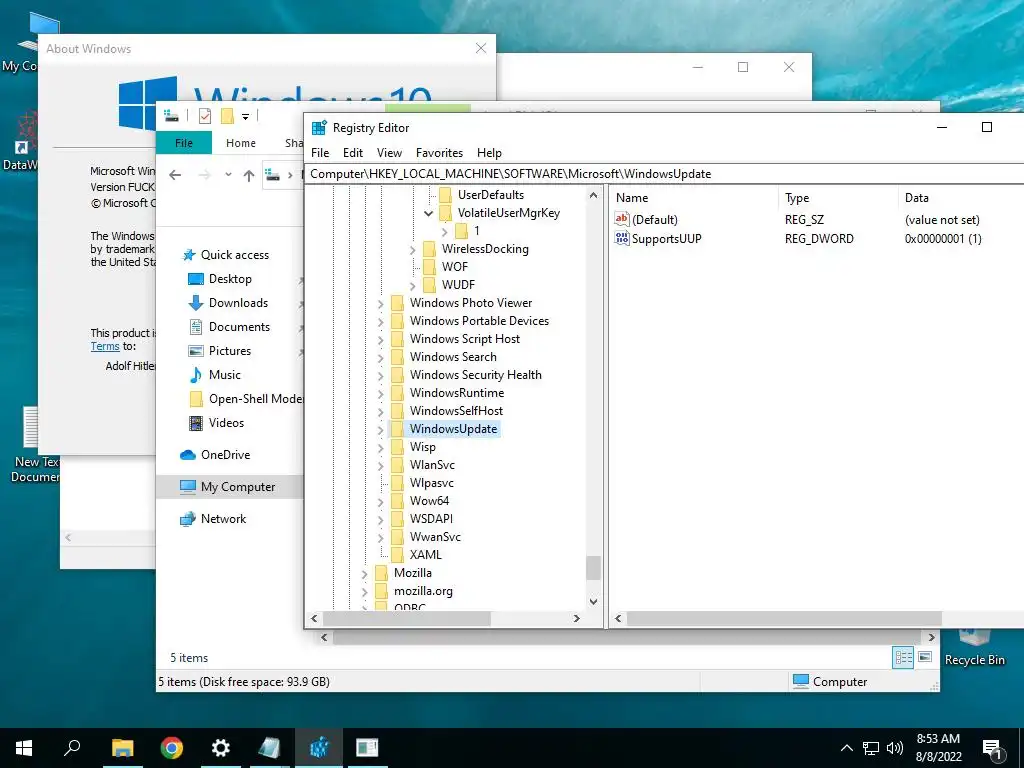Screen dimensions: 1024x768
Task: Expand the Windows Search key
Action: pos(381,358)
